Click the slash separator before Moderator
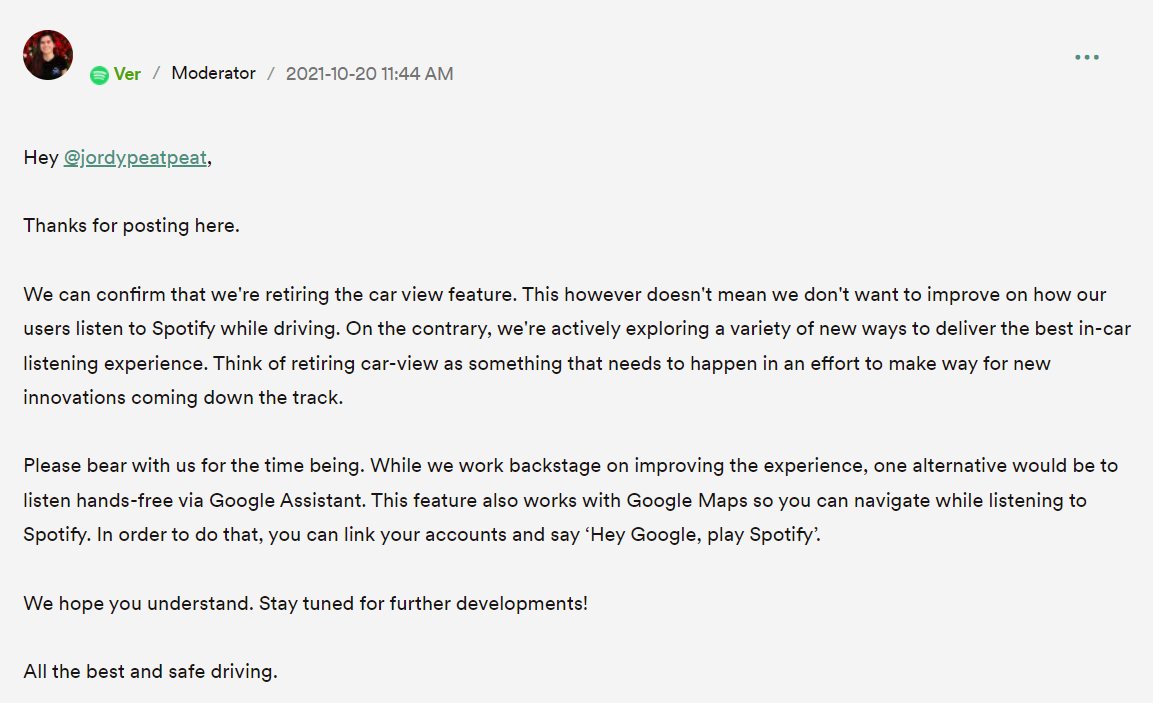Screen dimensions: 1153x703 coord(156,74)
